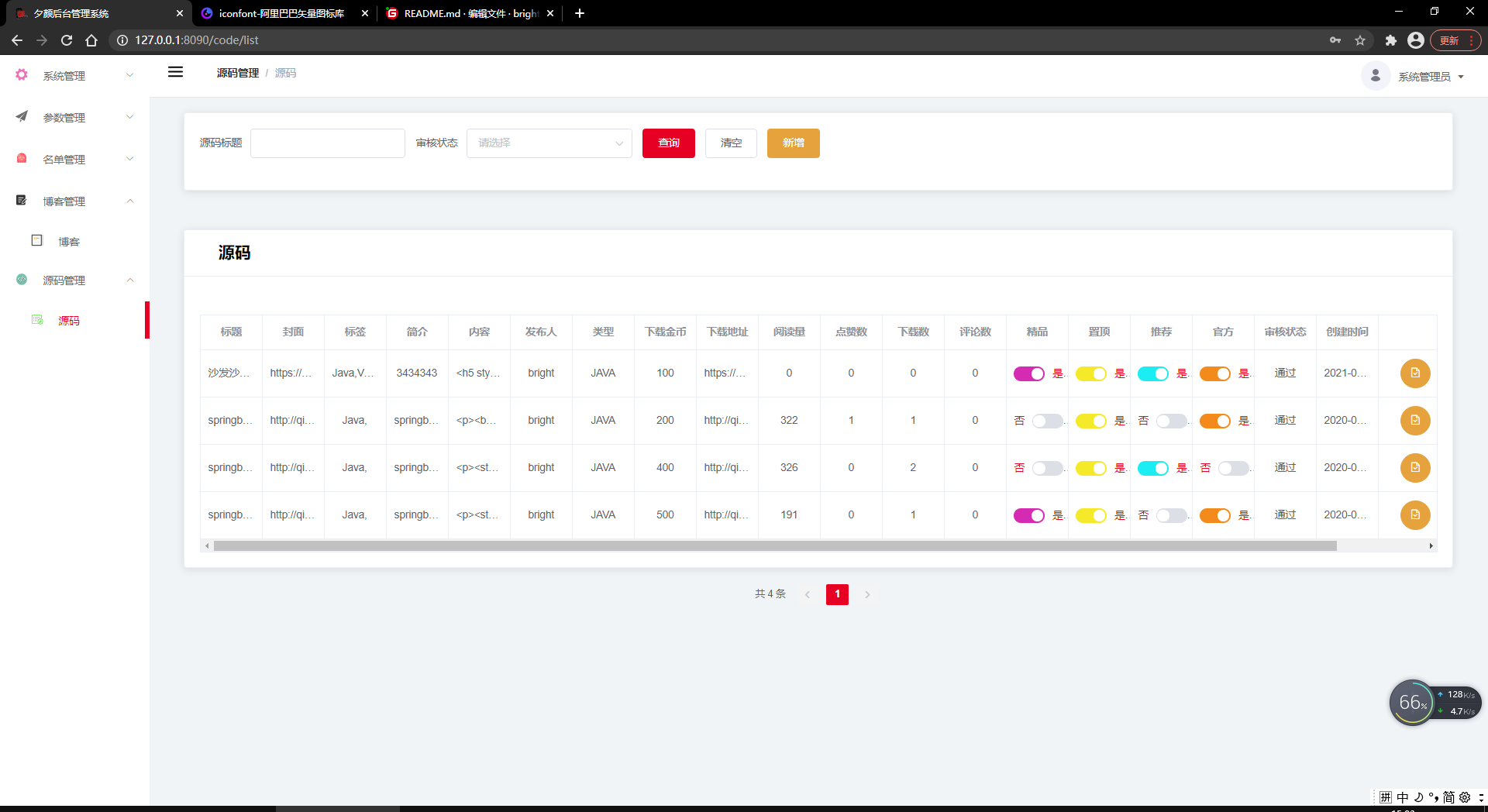
Task: Click the 博客 square icon in submenu
Action: point(36,240)
